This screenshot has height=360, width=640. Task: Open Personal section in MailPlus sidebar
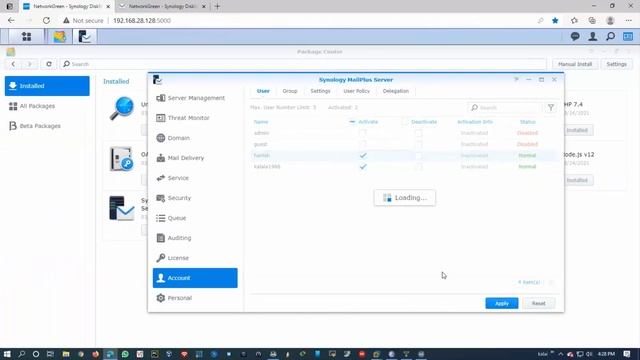coord(195,298)
